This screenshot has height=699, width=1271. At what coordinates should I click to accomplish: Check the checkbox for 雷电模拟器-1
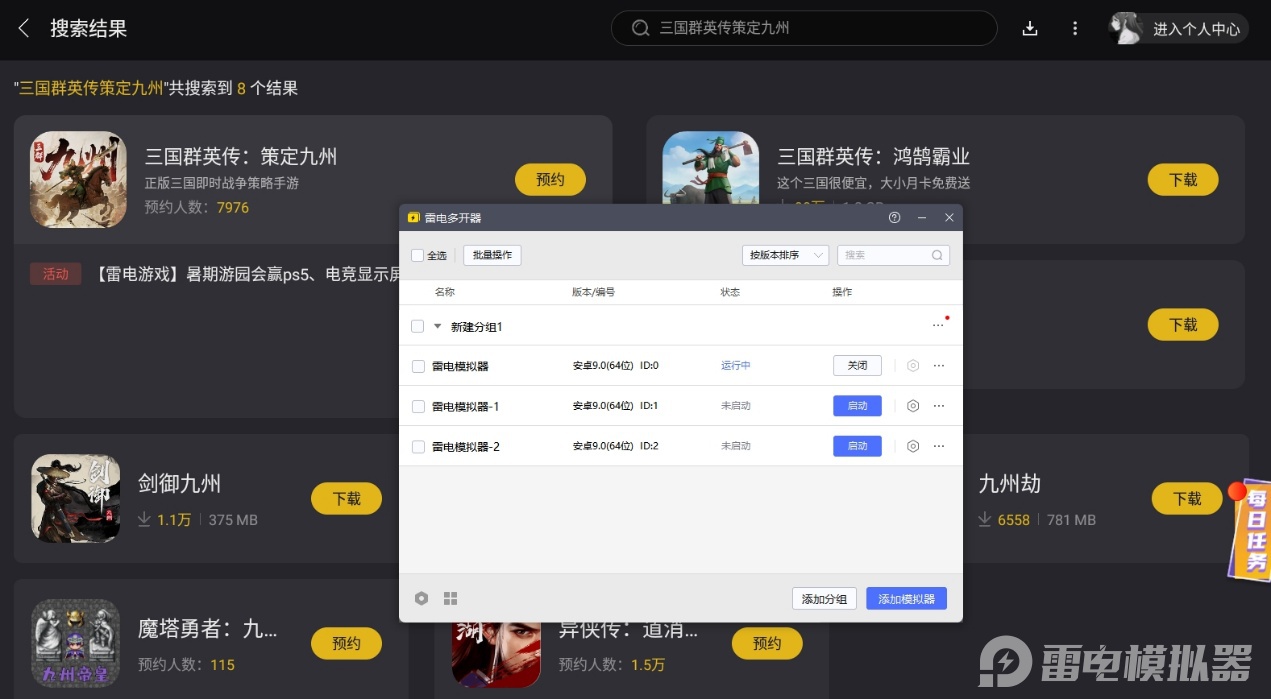417,406
